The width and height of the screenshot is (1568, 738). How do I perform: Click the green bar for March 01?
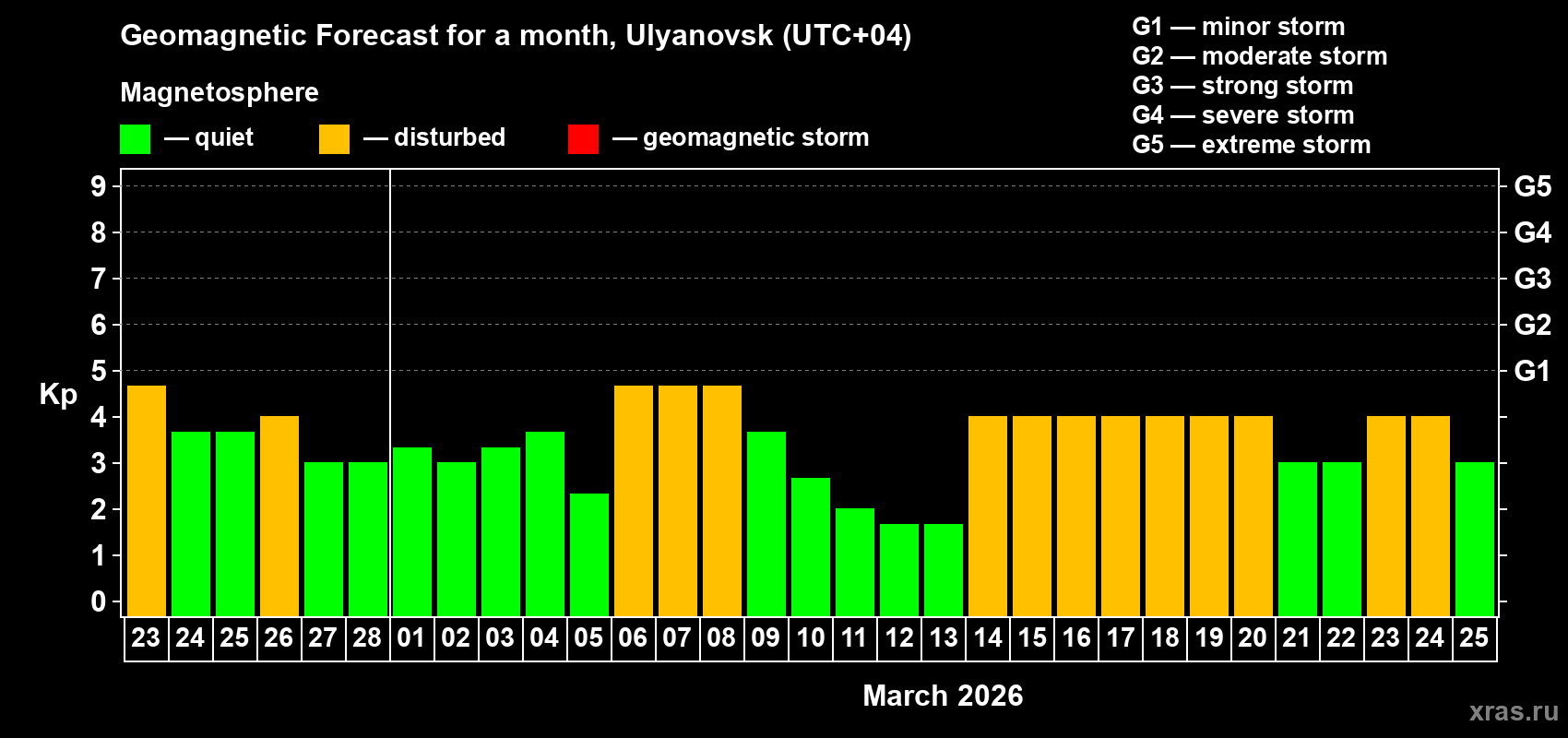[x=412, y=532]
